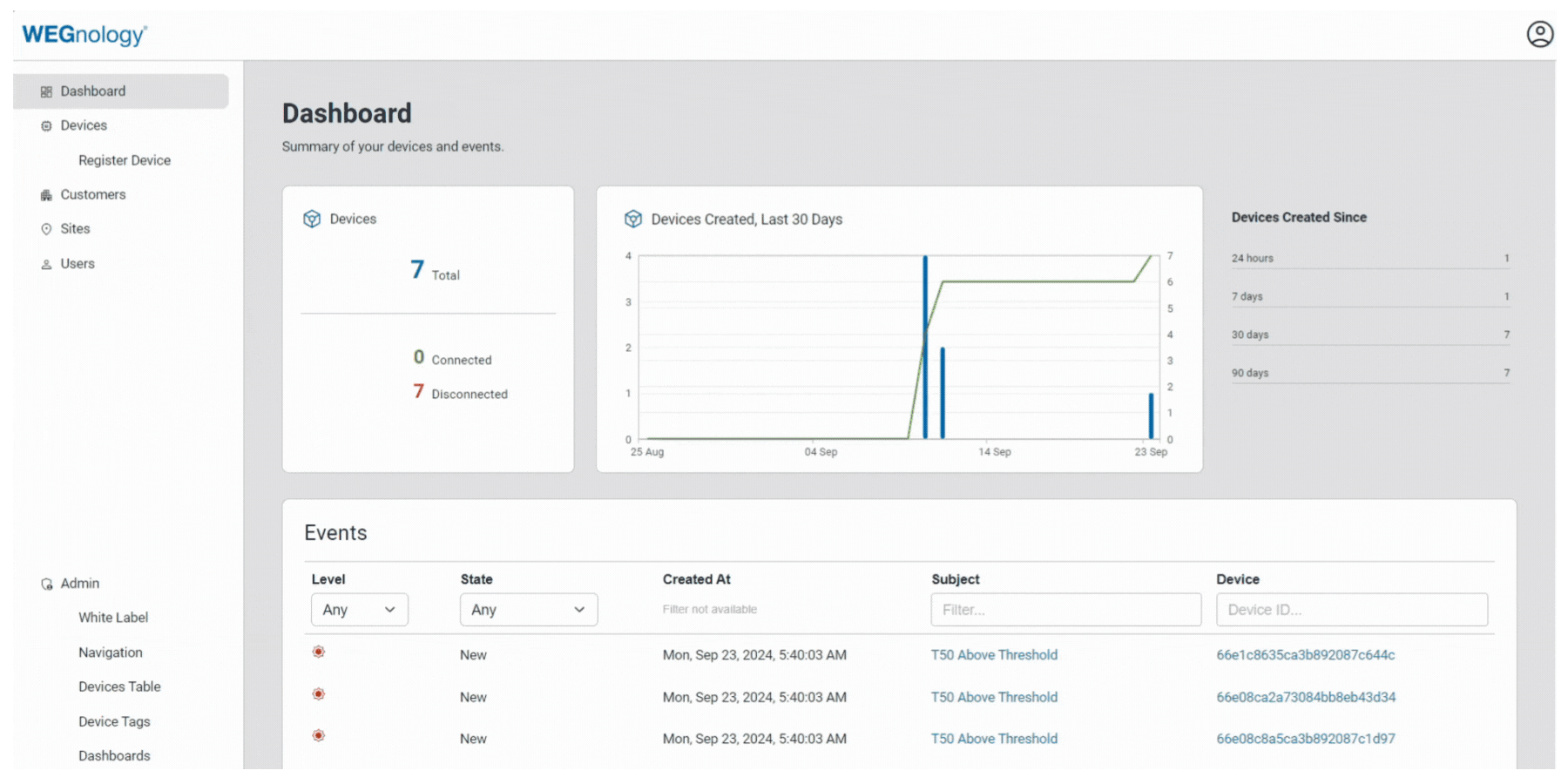Open the Level filter dropdown
Image resolution: width=1568 pixels, height=784 pixels.
359,610
